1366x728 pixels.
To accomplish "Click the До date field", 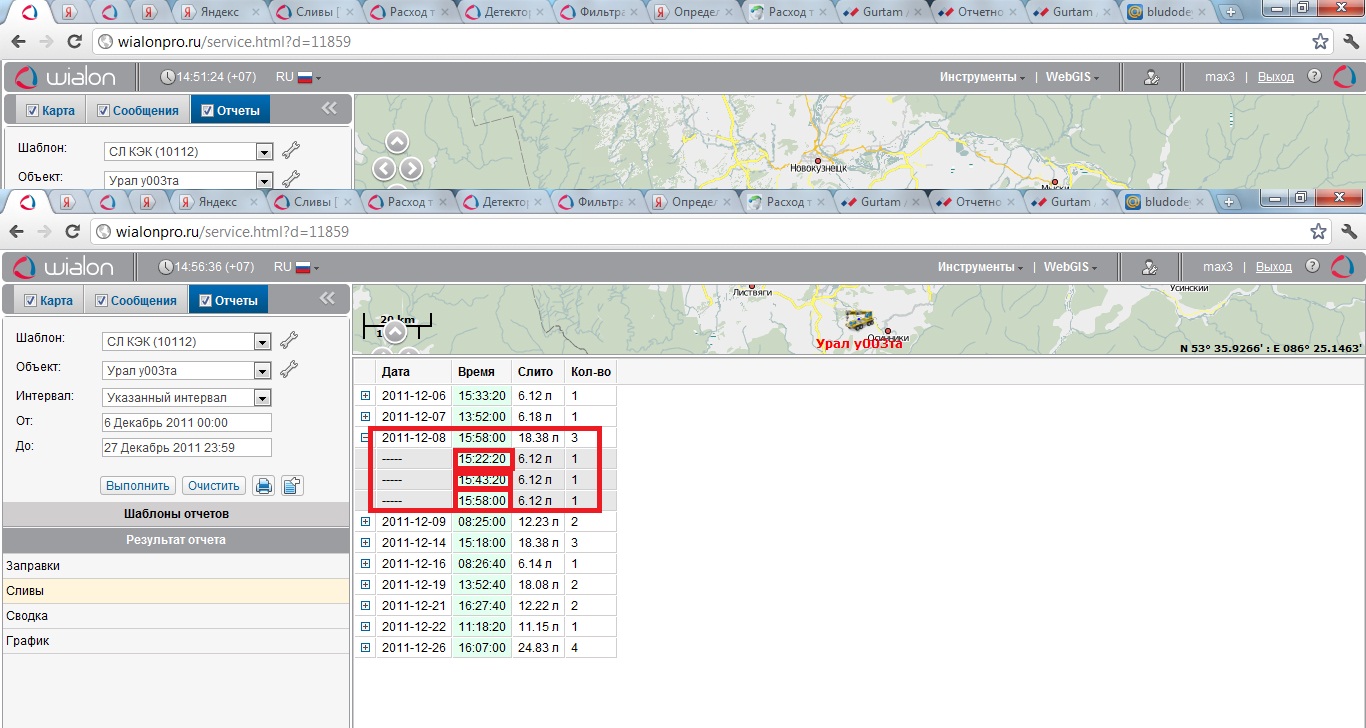I will (187, 447).
